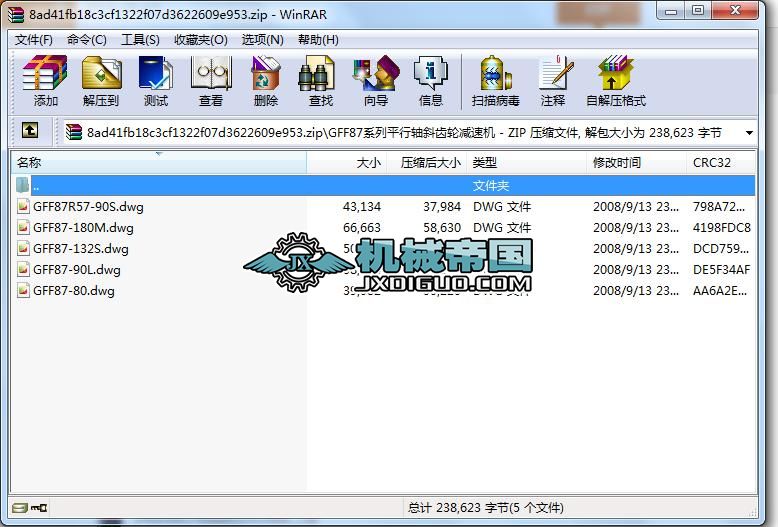Sort by Name (名称) column header
The width and height of the screenshot is (778, 527).
(x=159, y=162)
